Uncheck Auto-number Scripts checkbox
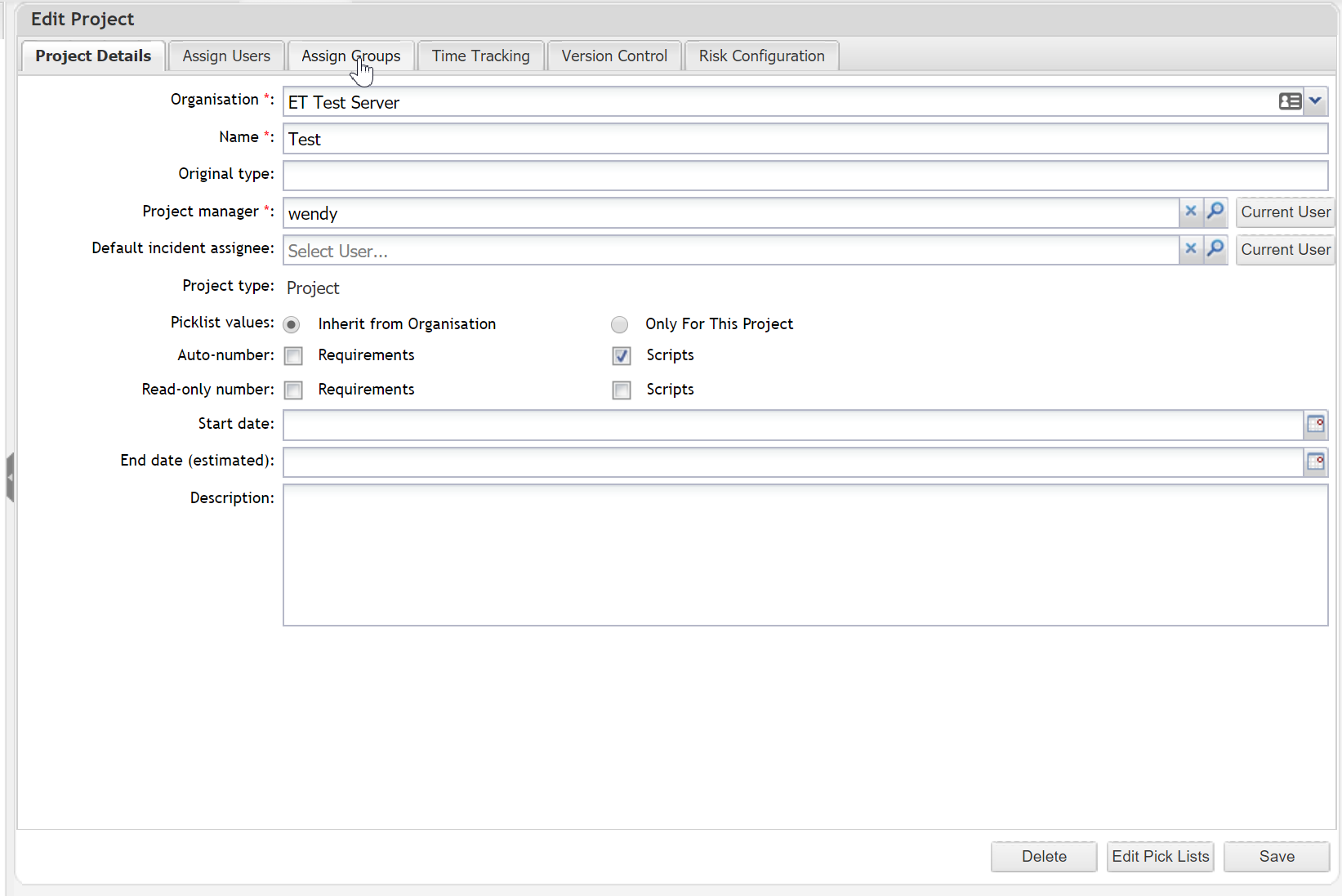Image resolution: width=1342 pixels, height=896 pixels. [622, 356]
